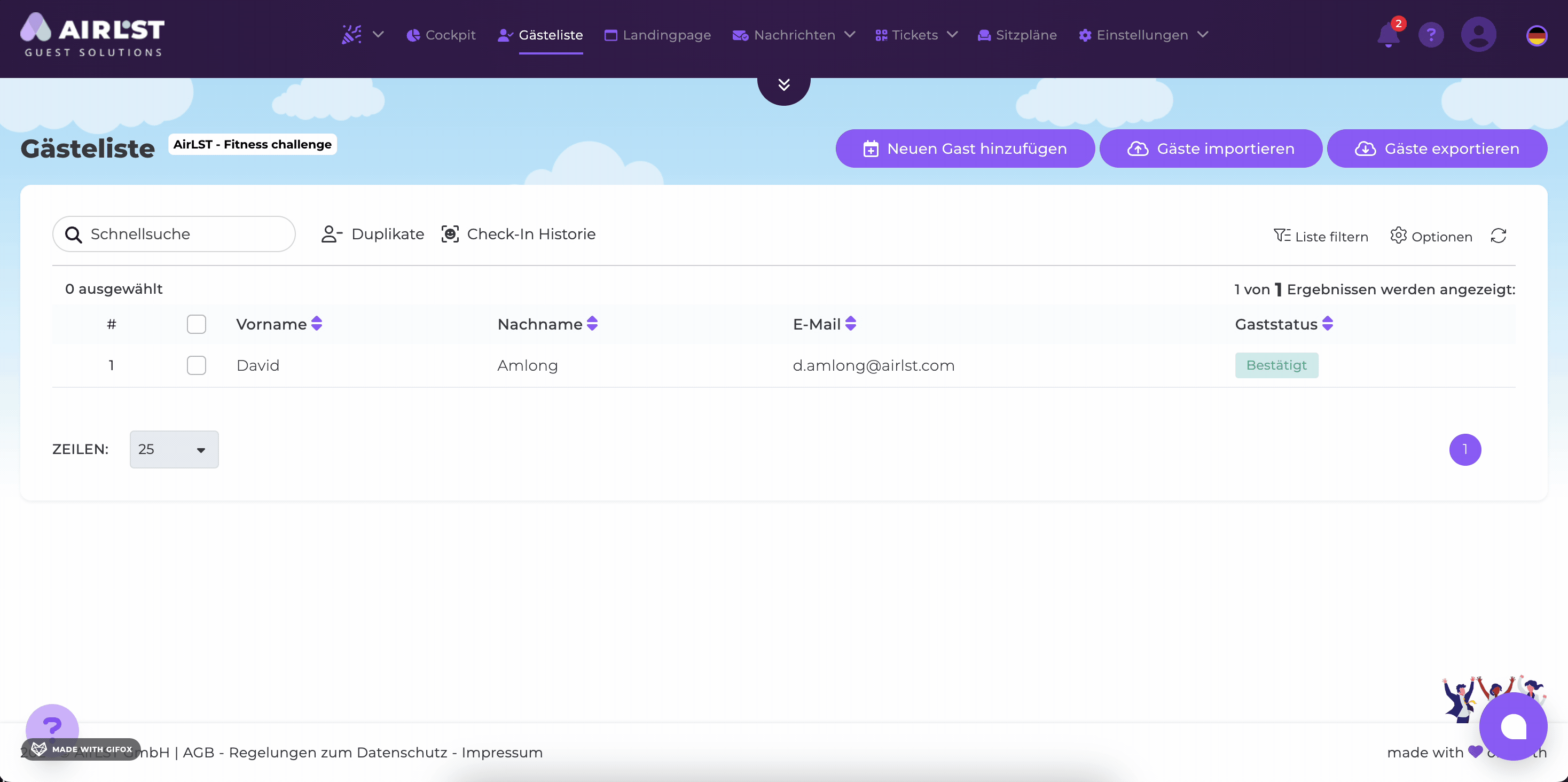Click the email d.amlong@airlst.com
The width and height of the screenshot is (1568, 782).
874,365
